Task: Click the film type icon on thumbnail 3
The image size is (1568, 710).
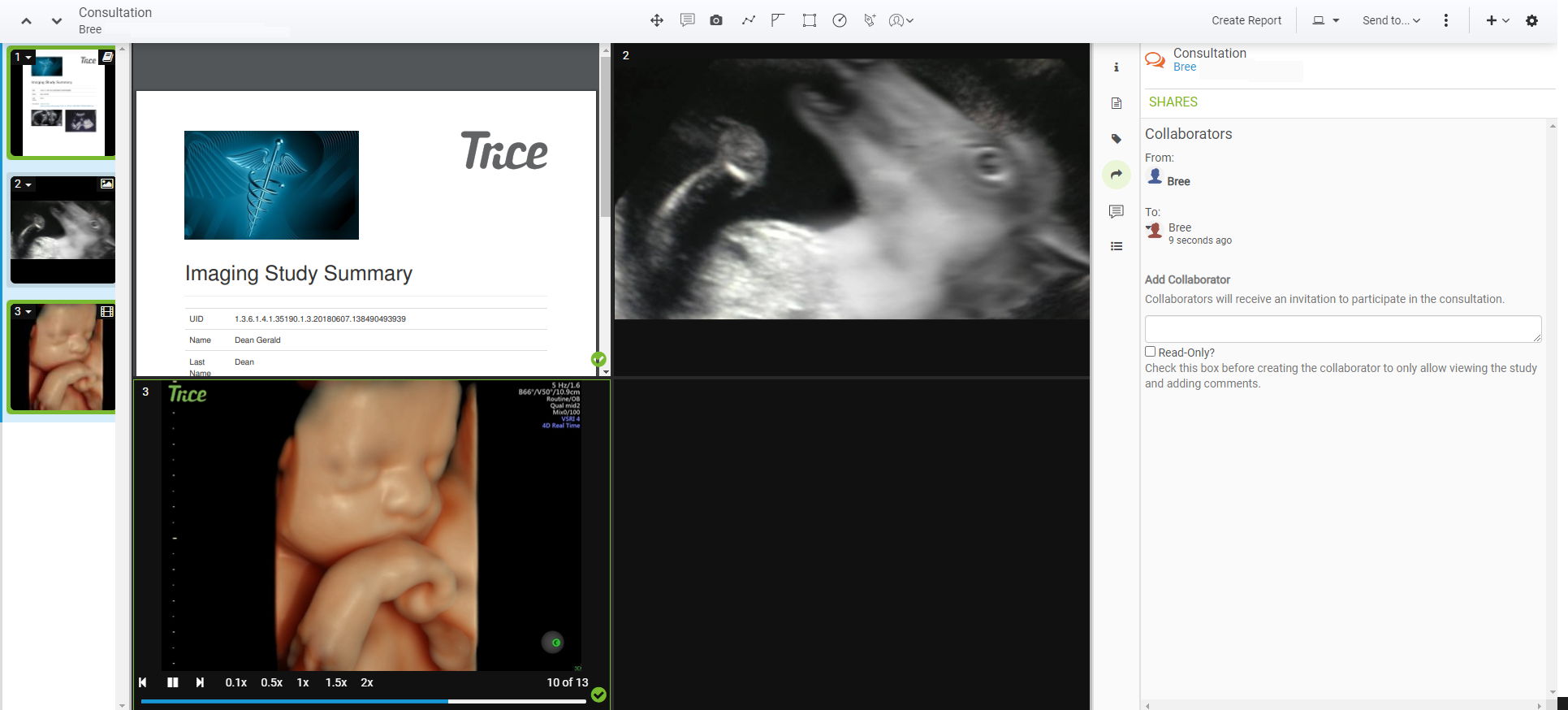Action: [107, 311]
